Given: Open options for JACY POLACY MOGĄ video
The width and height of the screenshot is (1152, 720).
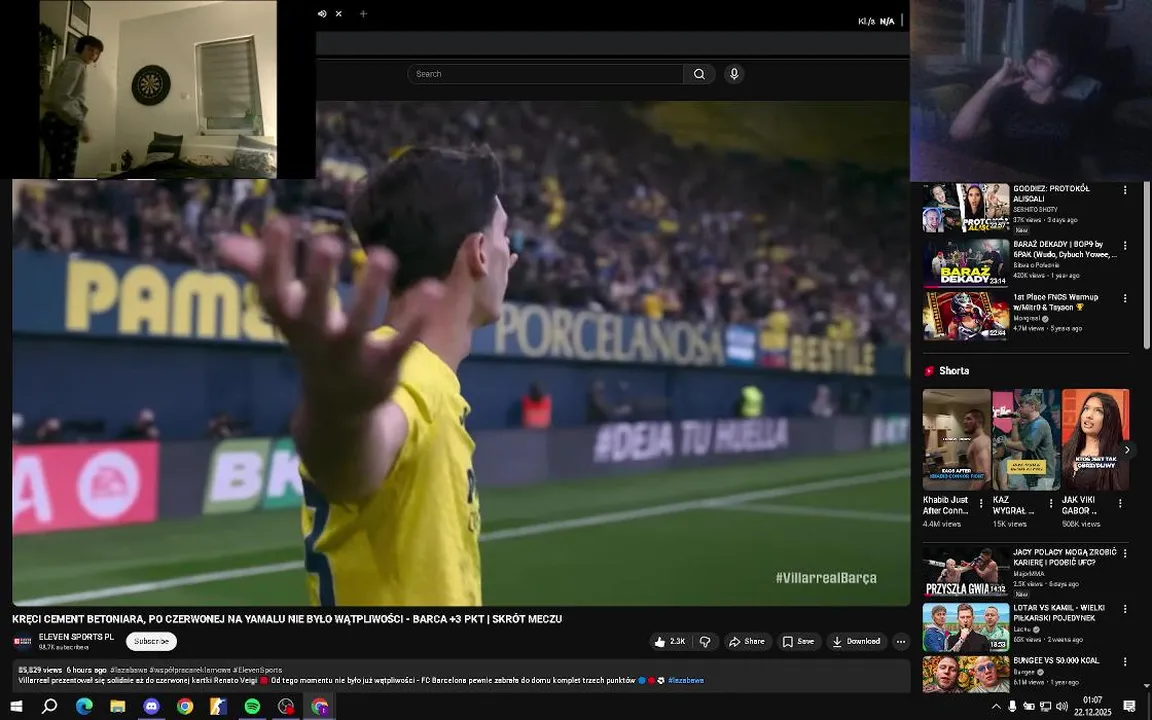Looking at the screenshot, I should pos(1124,554).
